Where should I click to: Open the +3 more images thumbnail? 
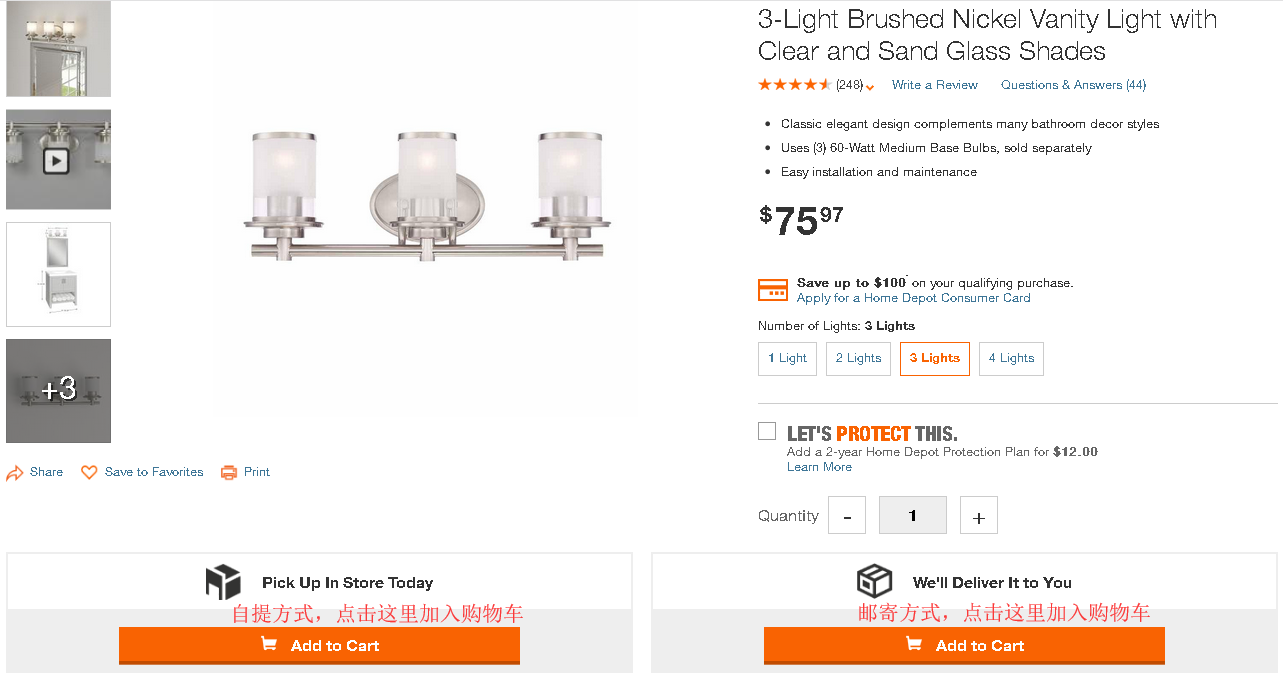pos(58,390)
